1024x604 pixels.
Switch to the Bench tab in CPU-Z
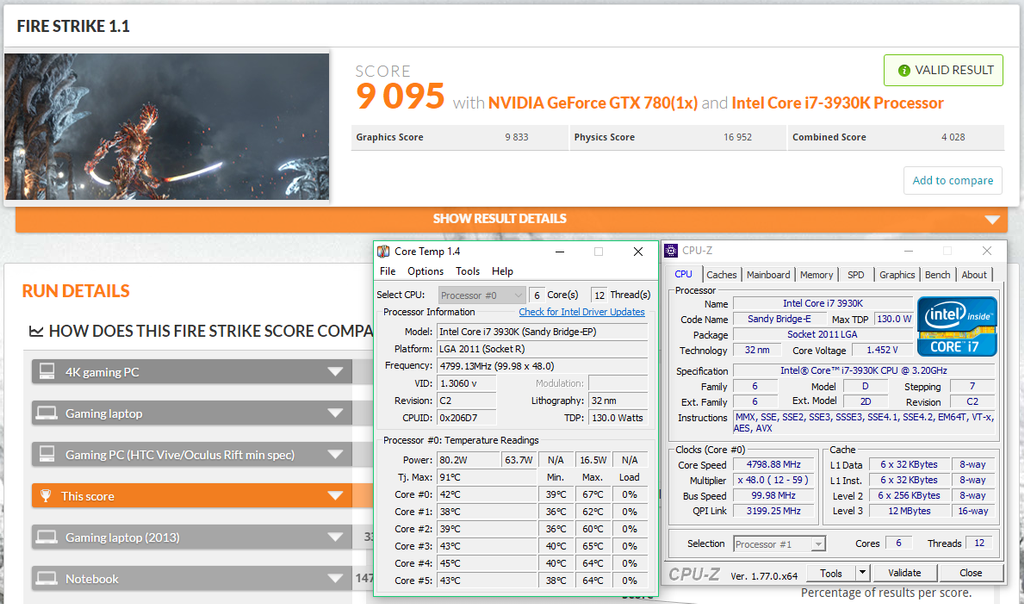click(x=937, y=275)
